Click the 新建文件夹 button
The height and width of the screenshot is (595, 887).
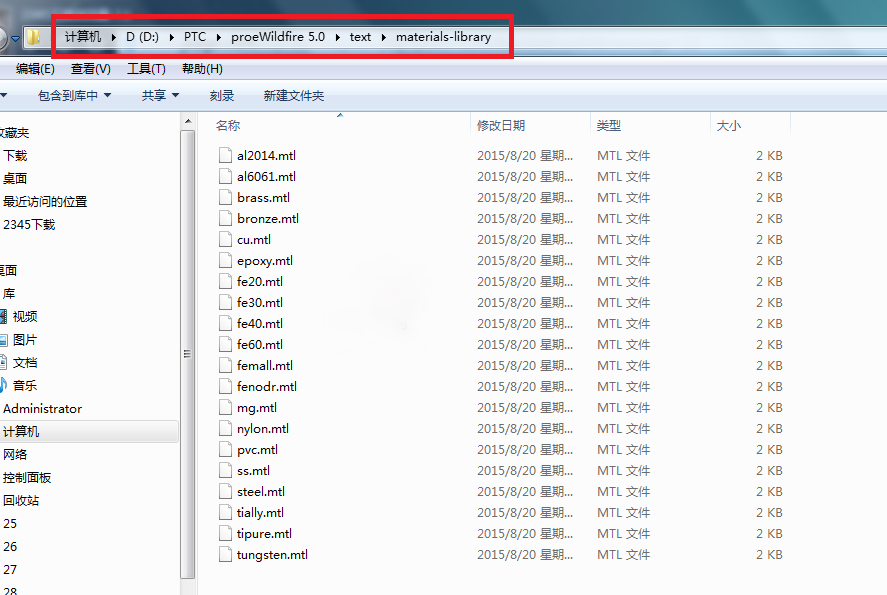pyautogui.click(x=294, y=96)
